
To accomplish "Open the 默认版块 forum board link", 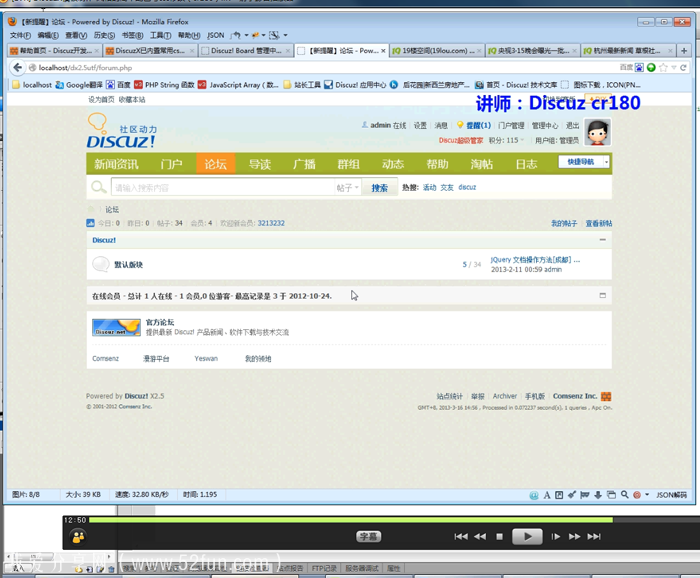I will coord(129,265).
